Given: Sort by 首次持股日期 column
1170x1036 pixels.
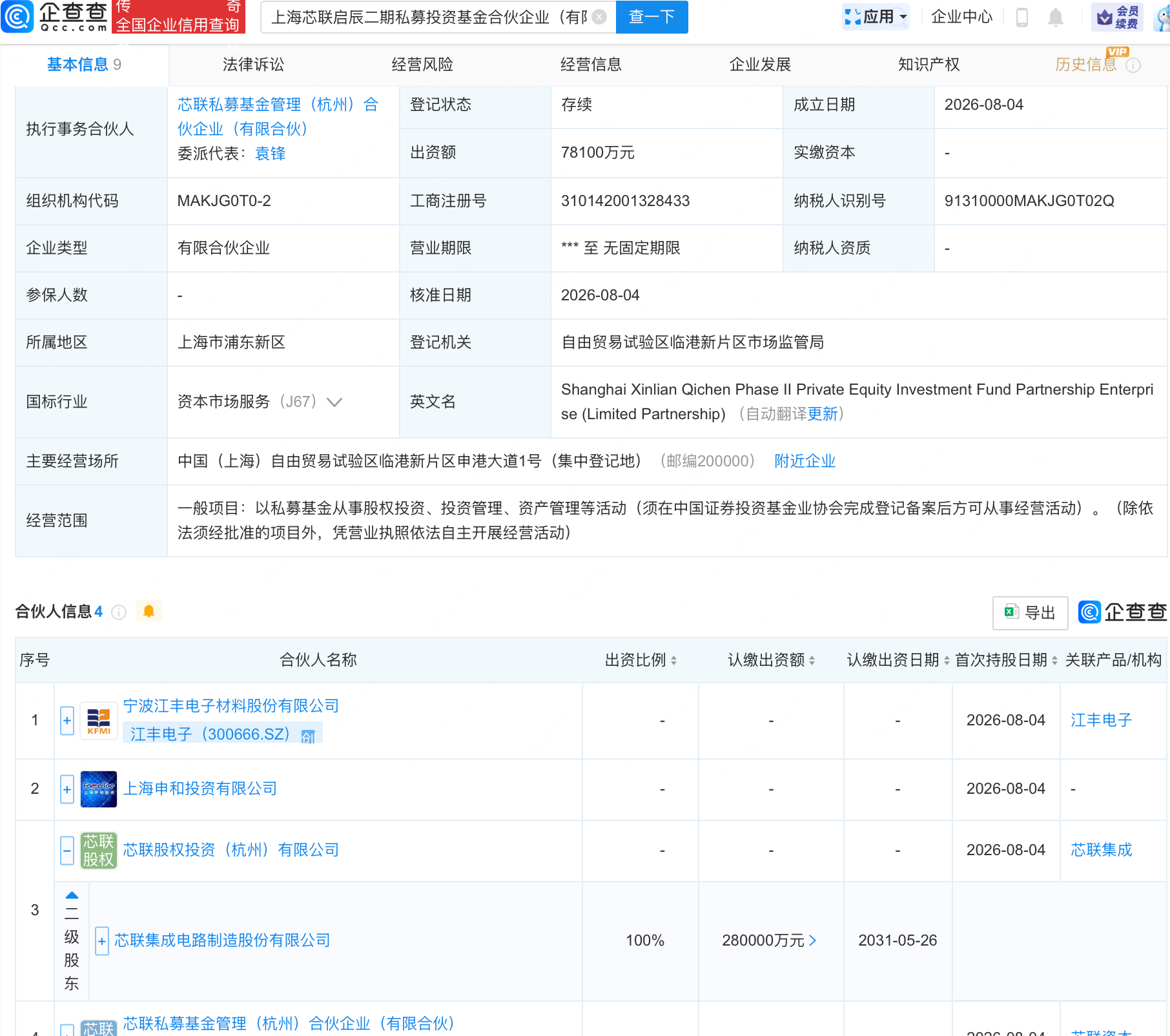Looking at the screenshot, I should point(1054,660).
